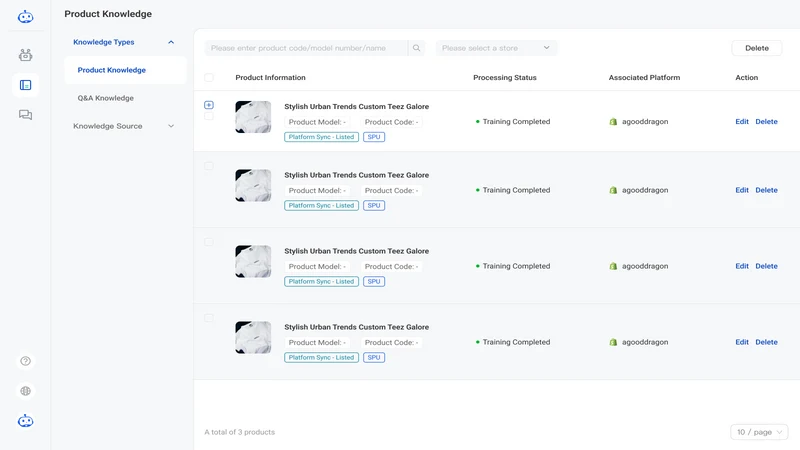
Task: Open the store selection dropdown
Action: pyautogui.click(x=496, y=48)
